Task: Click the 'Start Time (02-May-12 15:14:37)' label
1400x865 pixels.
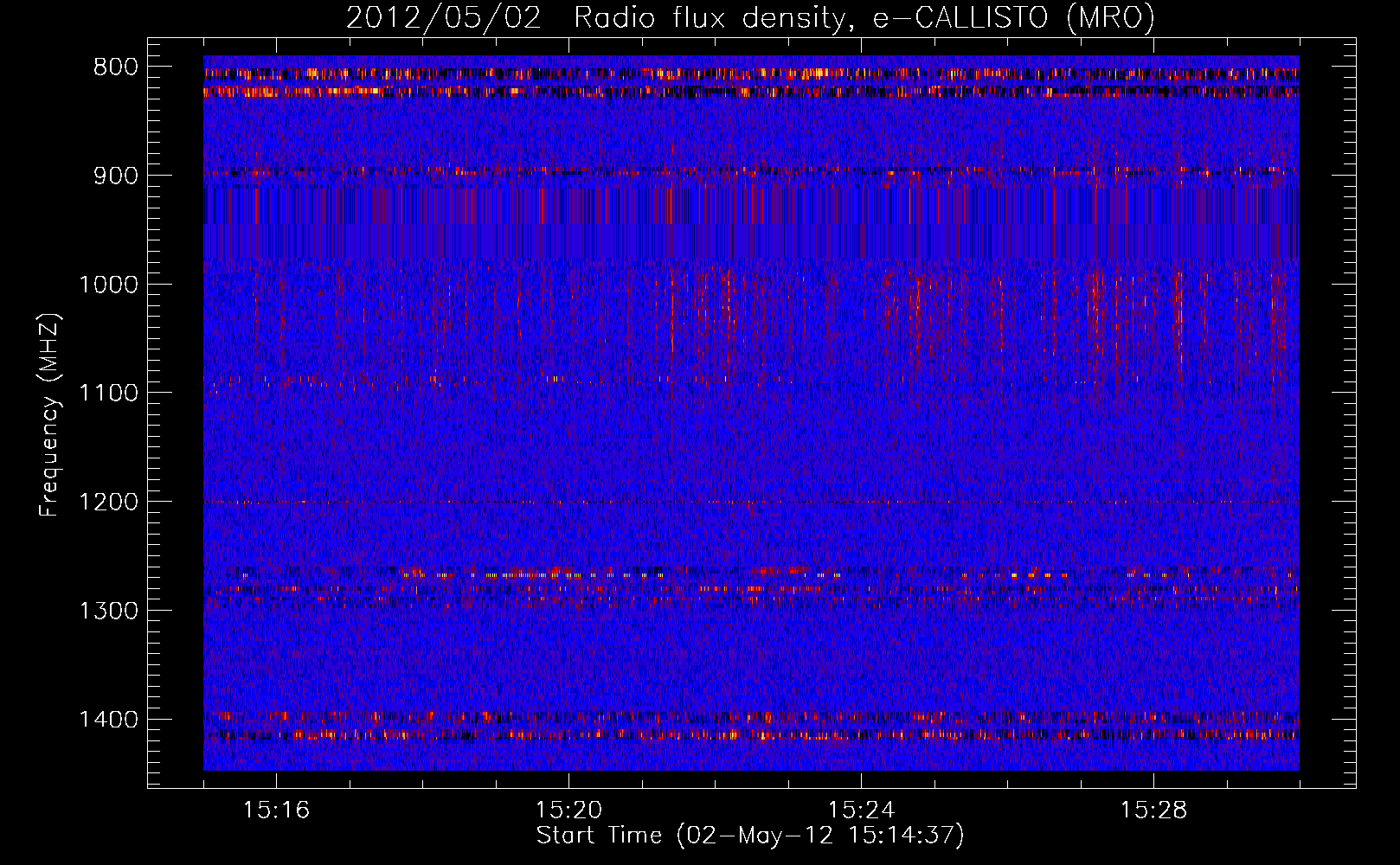Action: pos(750,836)
